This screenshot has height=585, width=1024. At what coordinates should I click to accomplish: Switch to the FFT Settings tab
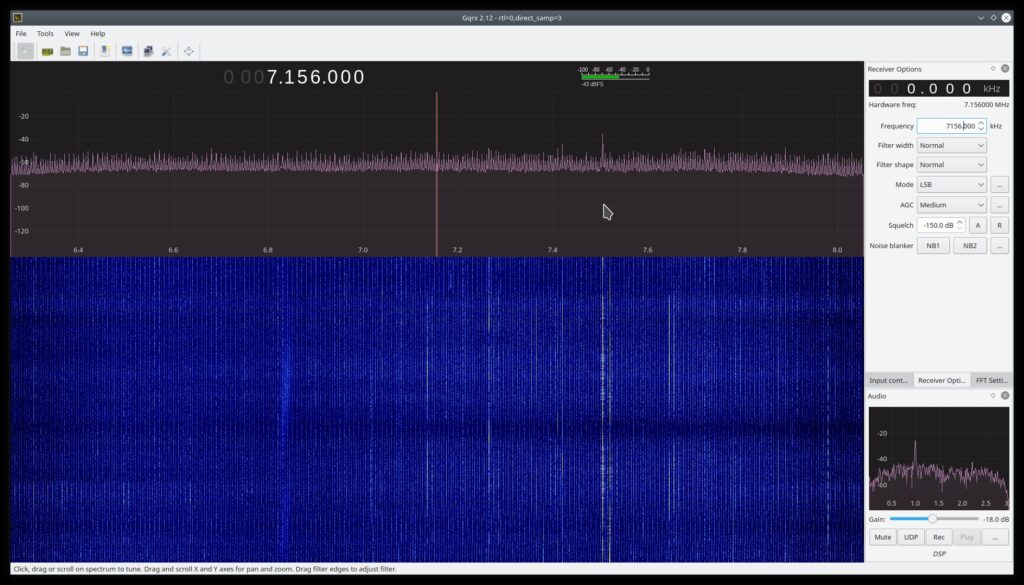pyautogui.click(x=991, y=380)
